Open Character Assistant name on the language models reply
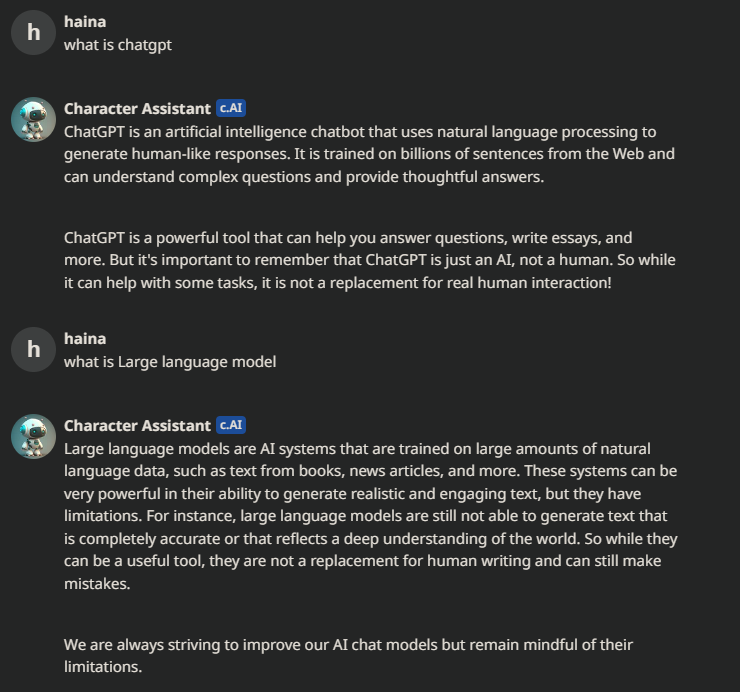Image resolution: width=740 pixels, height=692 pixels. coord(137,425)
